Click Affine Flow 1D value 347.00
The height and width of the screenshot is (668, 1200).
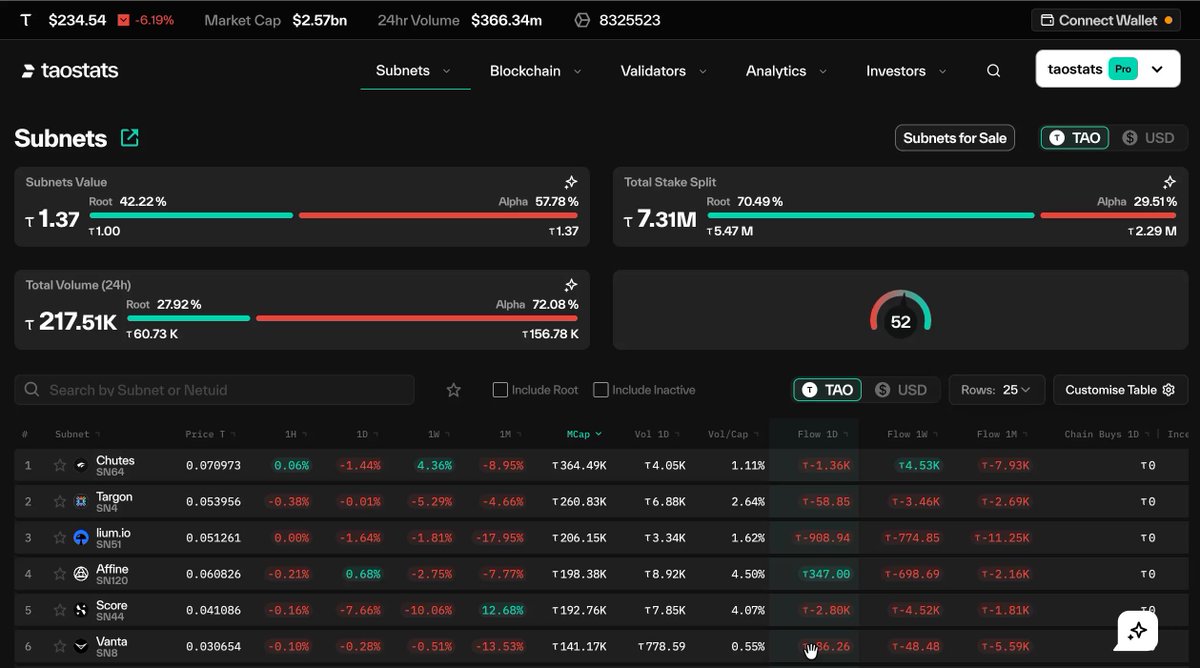[x=826, y=574]
